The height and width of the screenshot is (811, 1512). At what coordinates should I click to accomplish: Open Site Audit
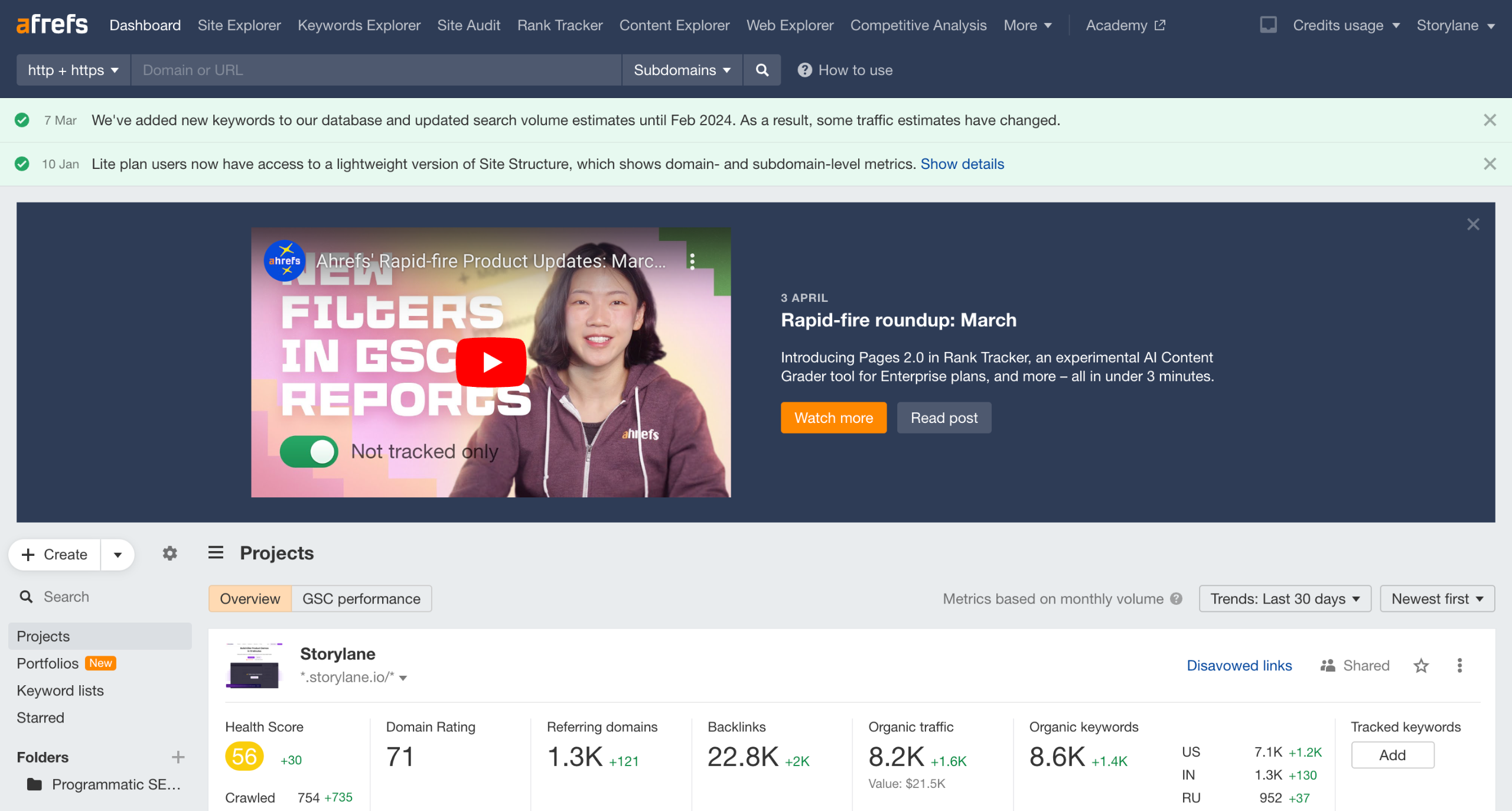coord(469,25)
